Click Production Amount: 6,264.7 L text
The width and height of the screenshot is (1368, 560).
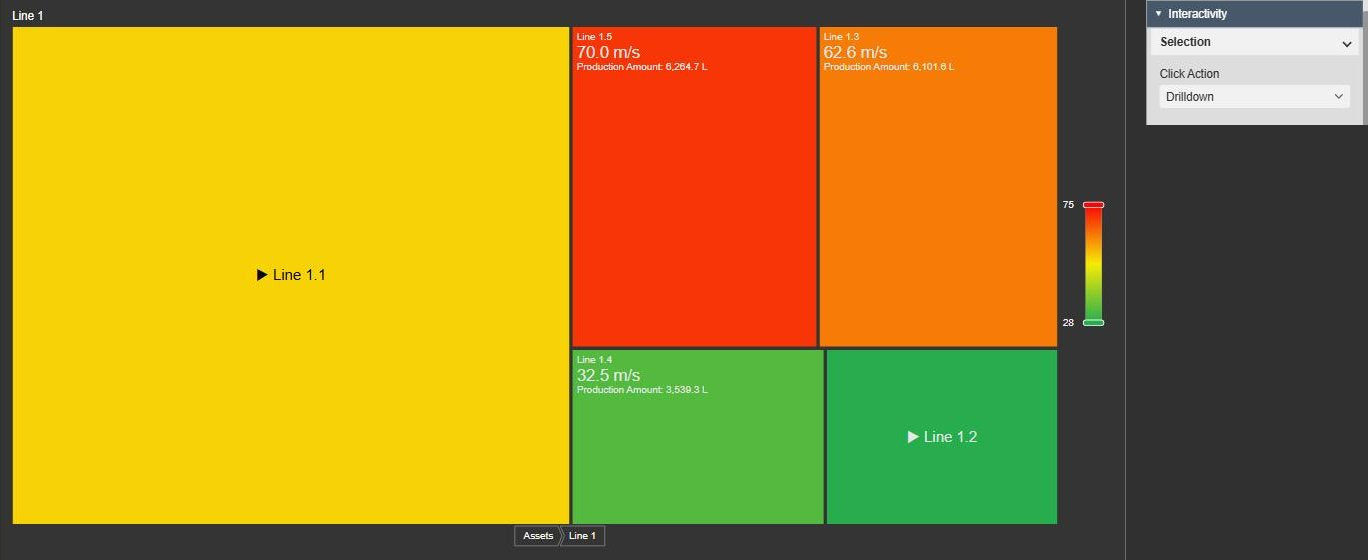642,67
